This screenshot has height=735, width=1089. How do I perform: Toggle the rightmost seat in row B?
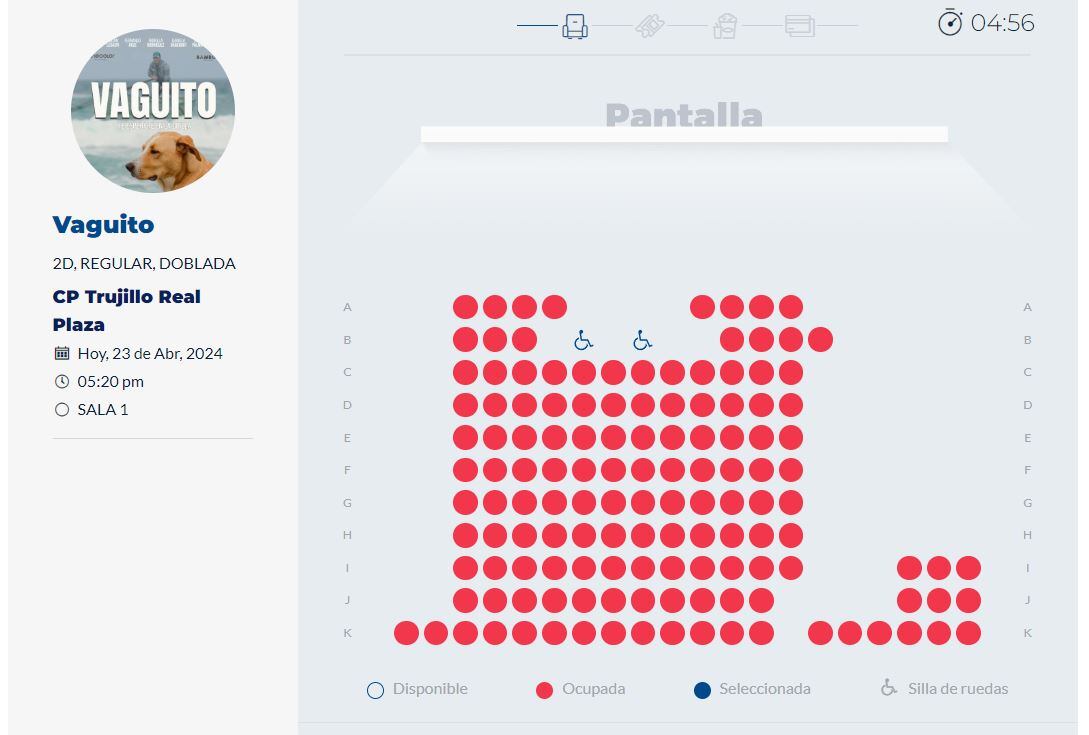click(x=820, y=340)
